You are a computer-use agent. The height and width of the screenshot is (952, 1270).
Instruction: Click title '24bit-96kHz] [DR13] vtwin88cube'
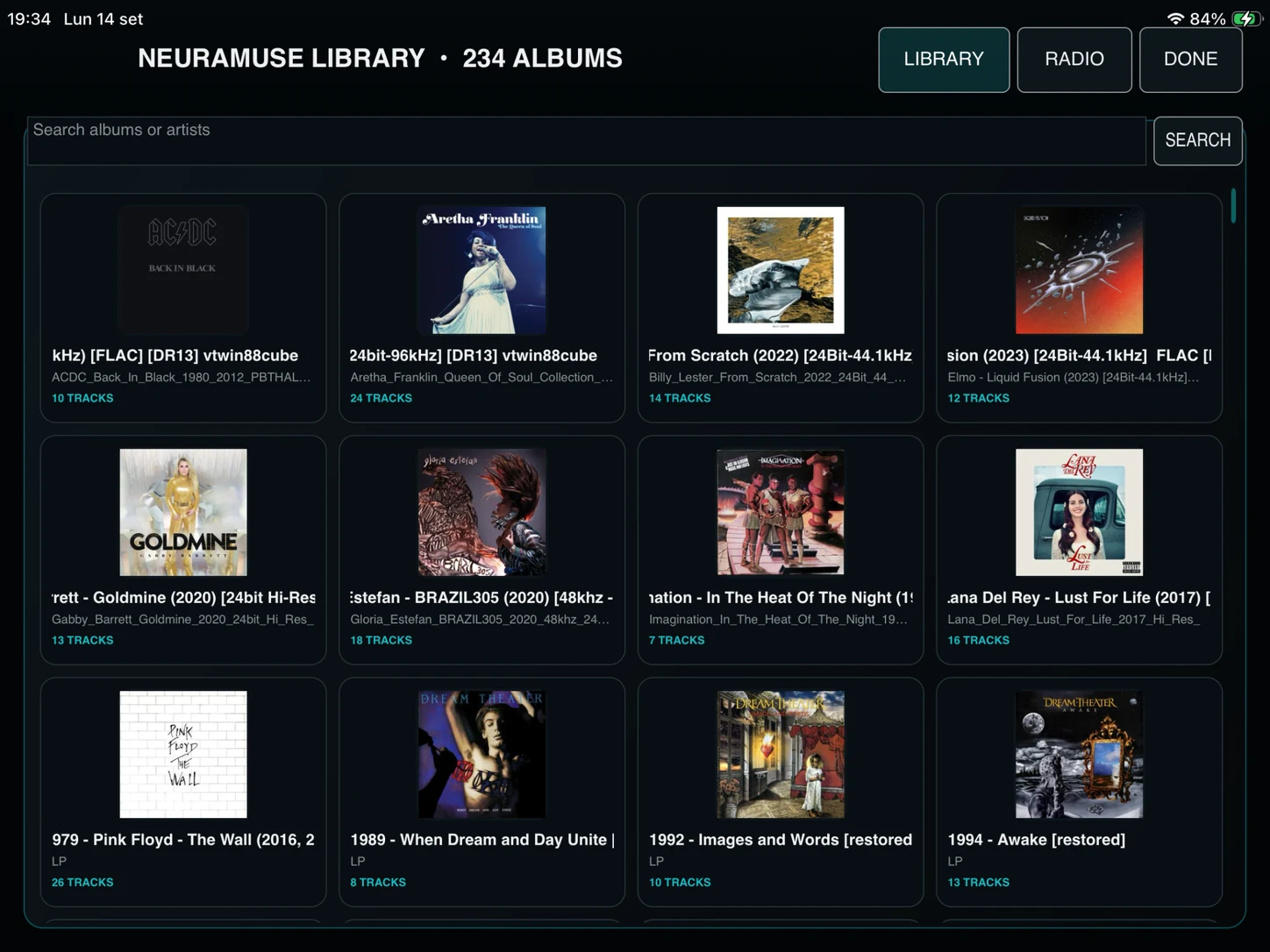click(474, 355)
